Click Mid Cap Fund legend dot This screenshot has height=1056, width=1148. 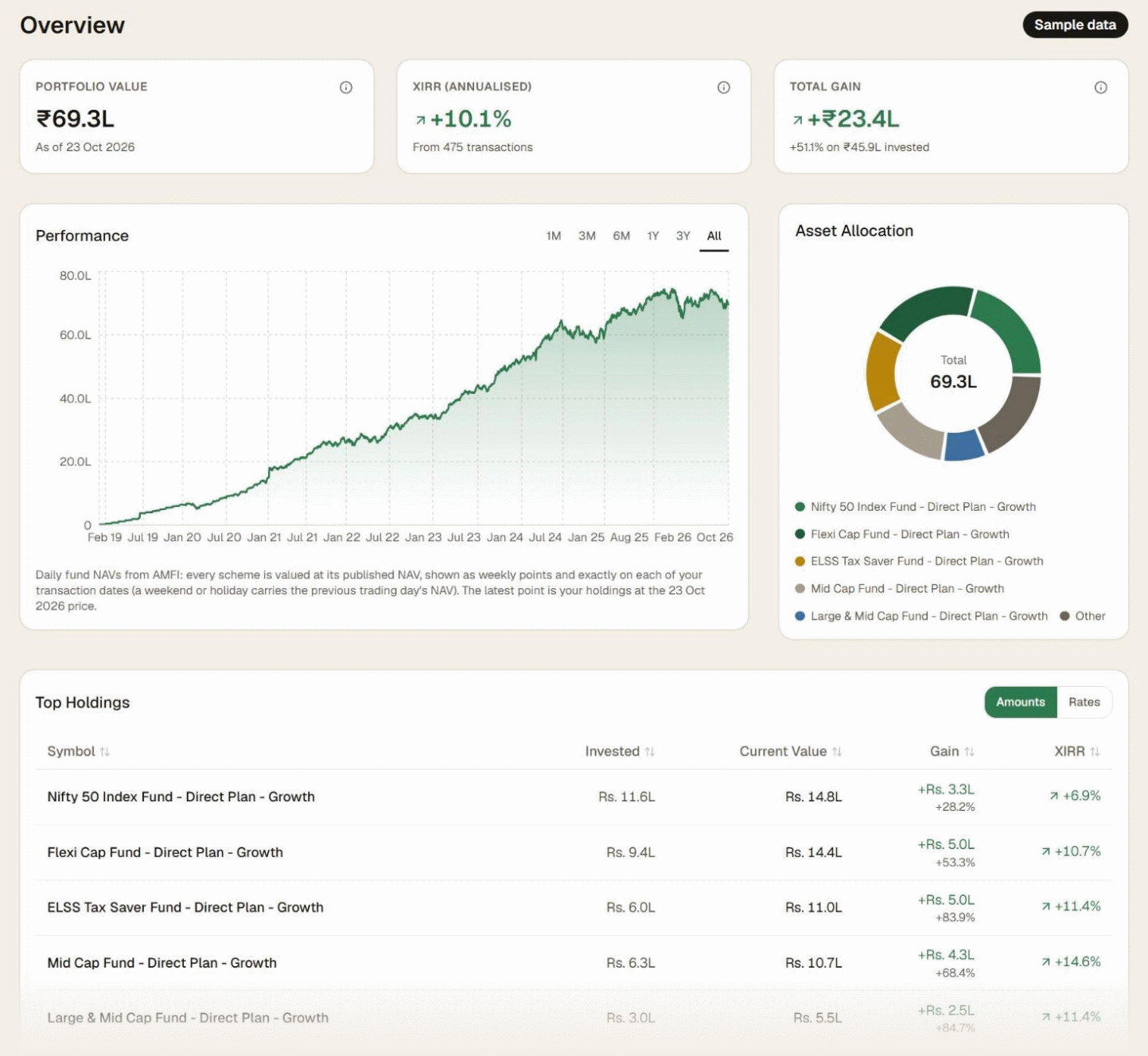click(x=800, y=589)
